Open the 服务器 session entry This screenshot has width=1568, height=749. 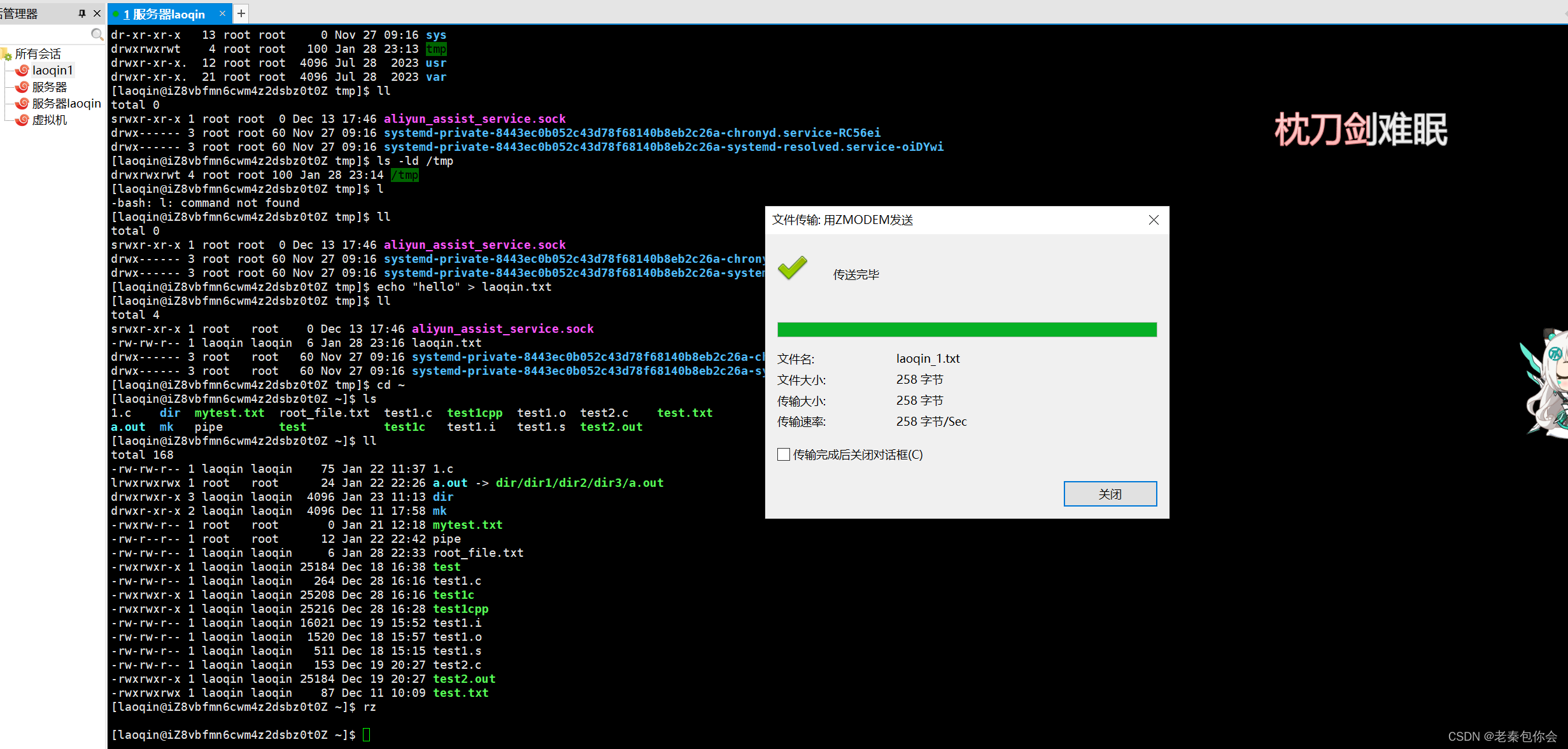(x=50, y=87)
